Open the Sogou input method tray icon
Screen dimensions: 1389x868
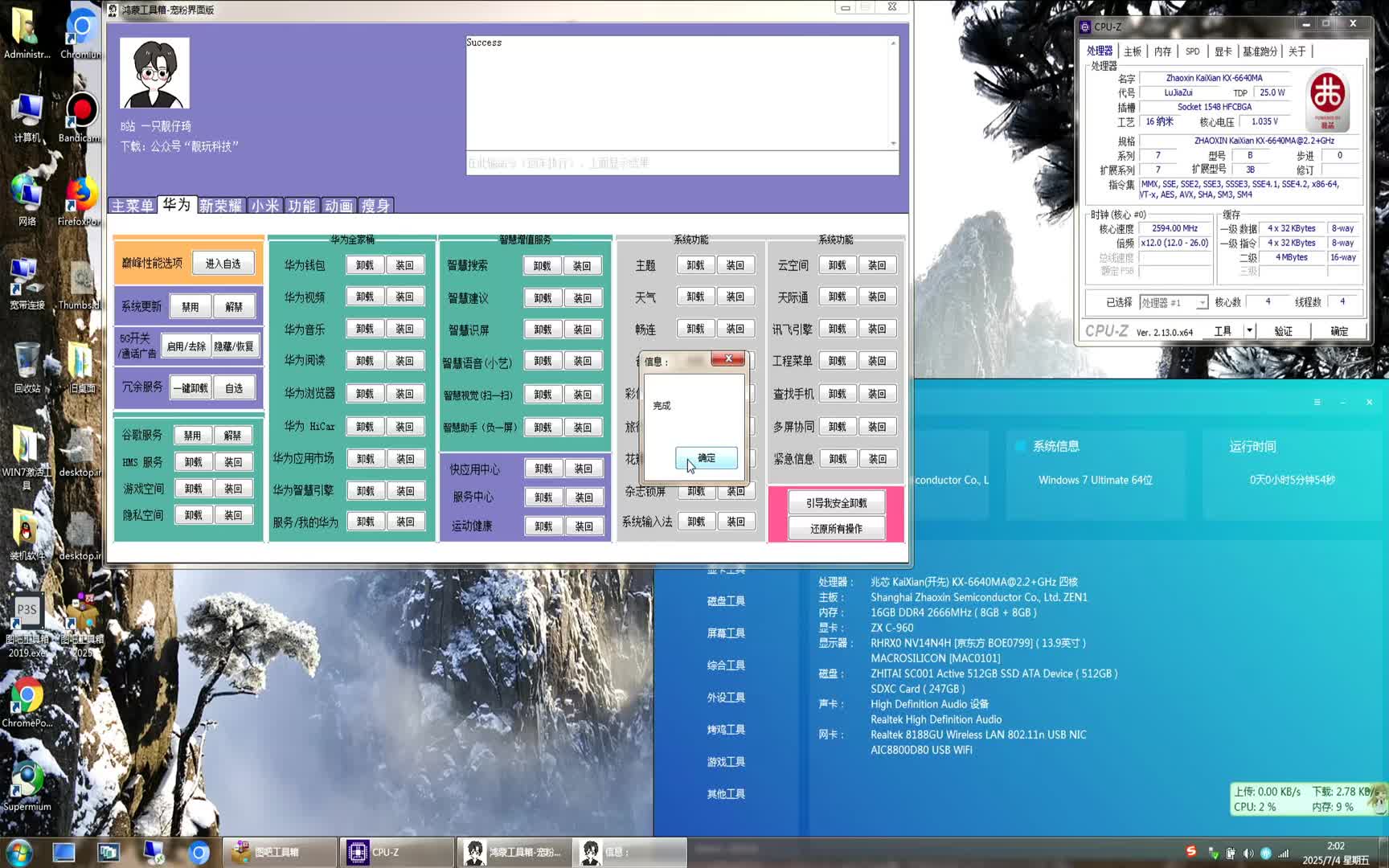pyautogui.click(x=1191, y=852)
